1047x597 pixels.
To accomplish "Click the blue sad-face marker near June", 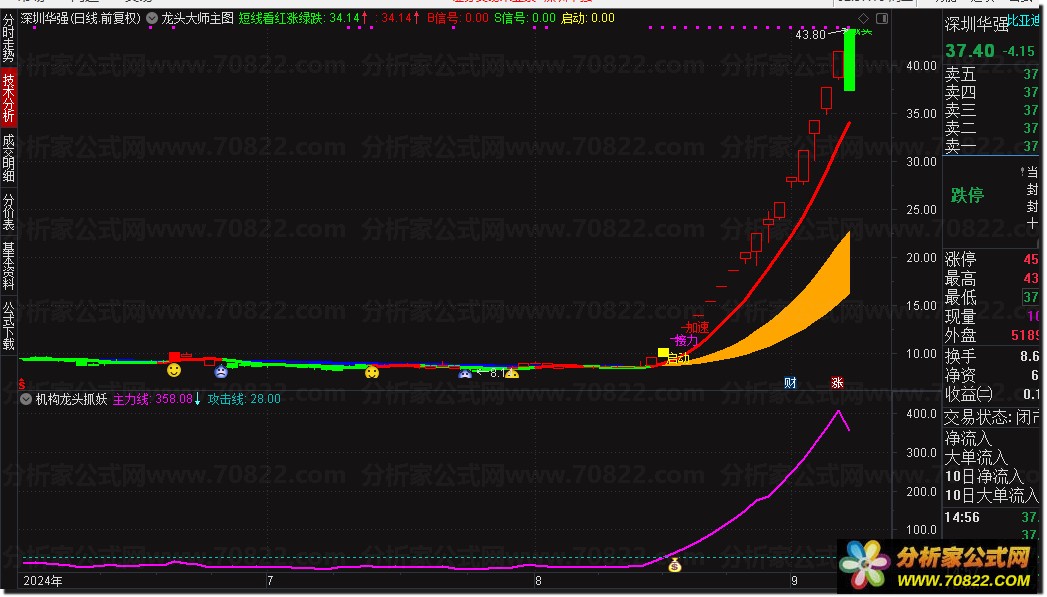I will [221, 371].
